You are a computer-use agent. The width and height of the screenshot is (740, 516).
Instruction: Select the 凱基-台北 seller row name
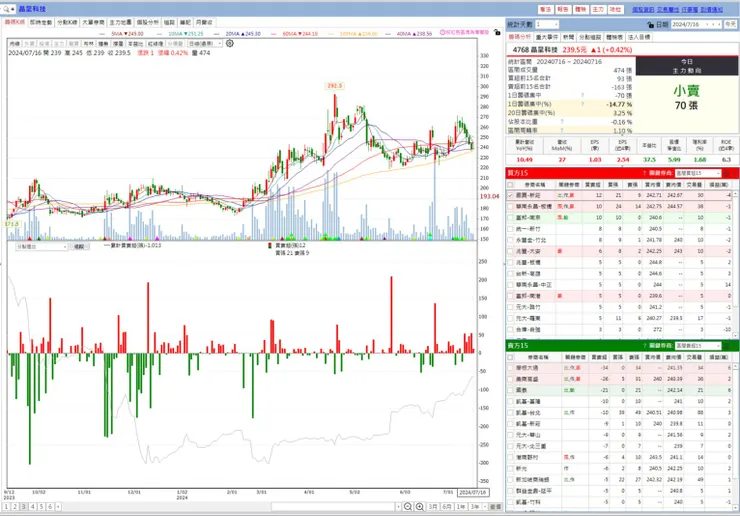point(528,413)
